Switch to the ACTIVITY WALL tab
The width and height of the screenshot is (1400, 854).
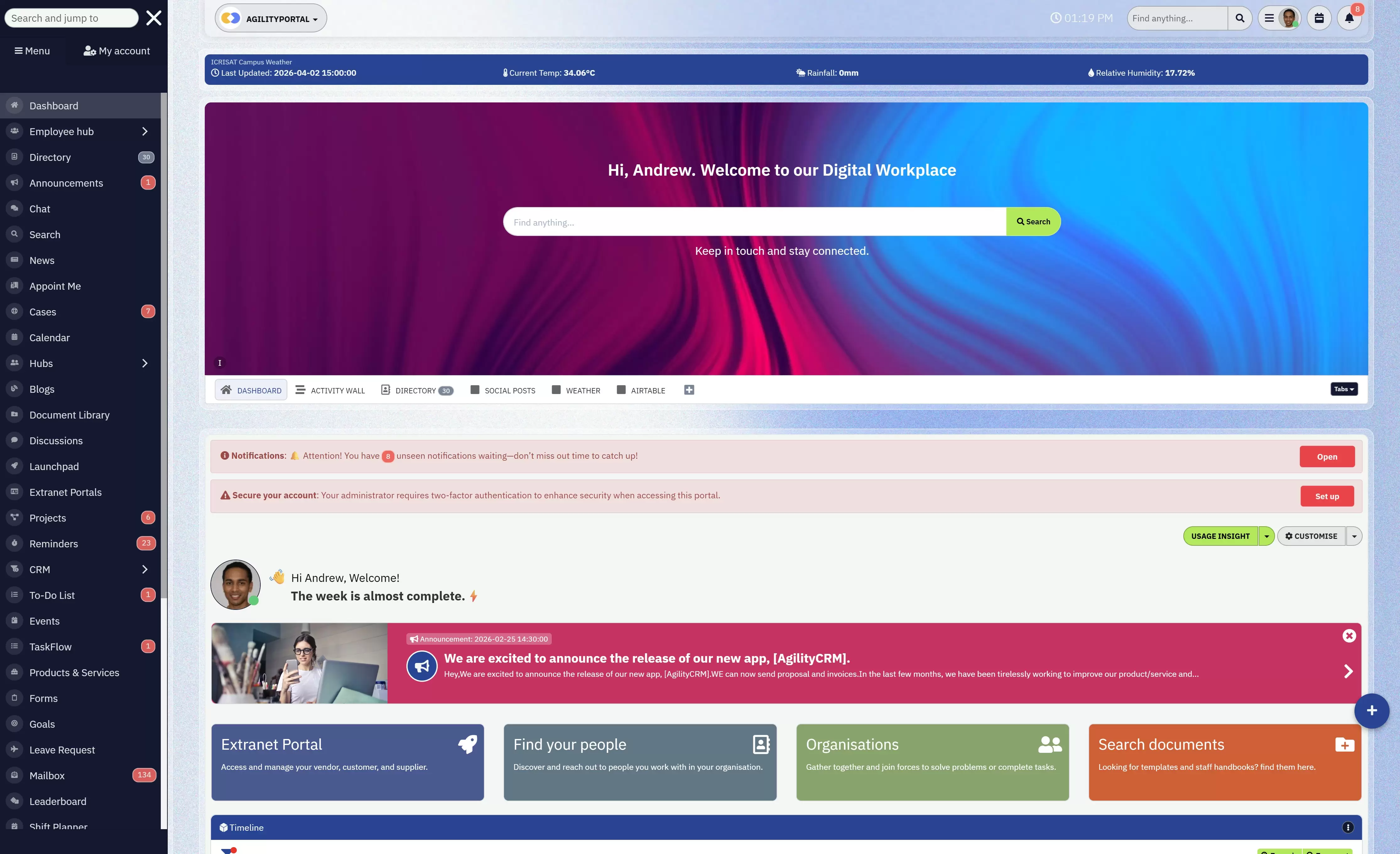[338, 390]
